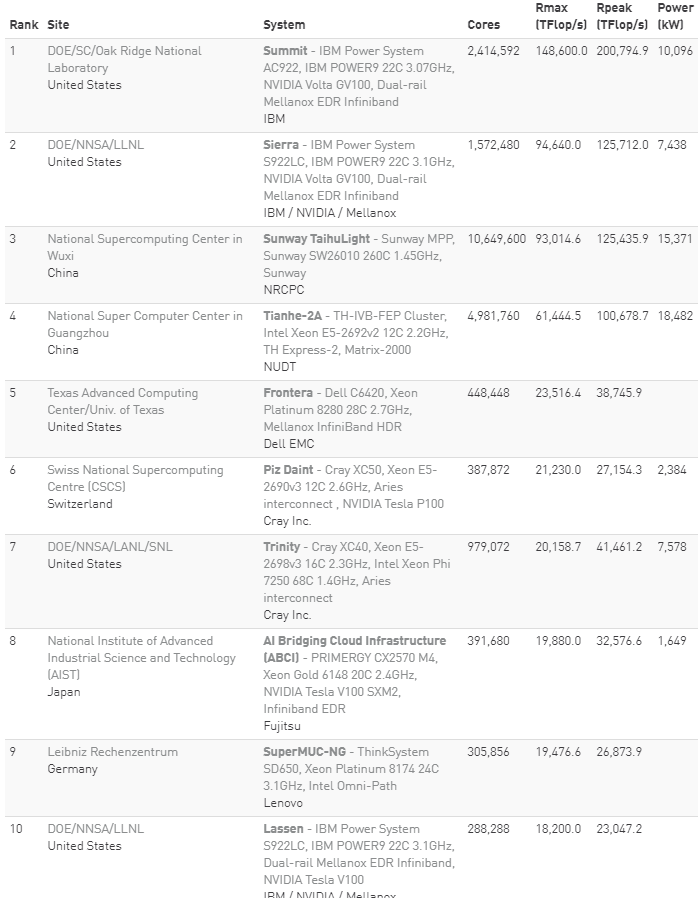This screenshot has width=700, height=898.
Task: Select the Rmax column header
Action: click(561, 16)
